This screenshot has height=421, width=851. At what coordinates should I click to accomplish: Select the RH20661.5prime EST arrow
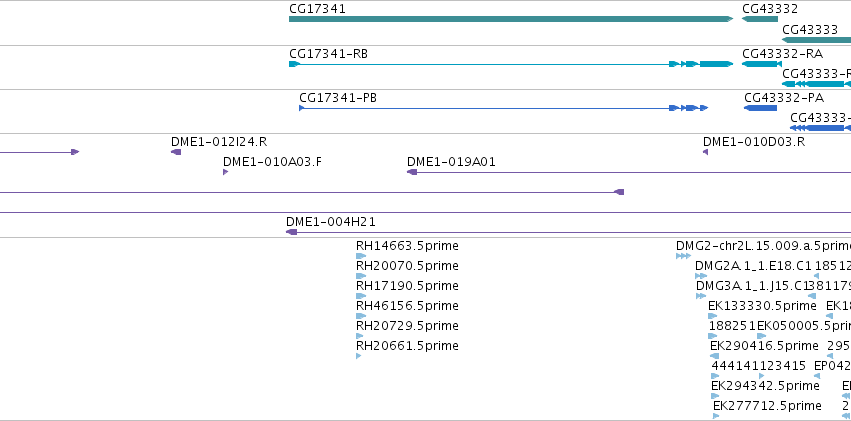coord(359,356)
